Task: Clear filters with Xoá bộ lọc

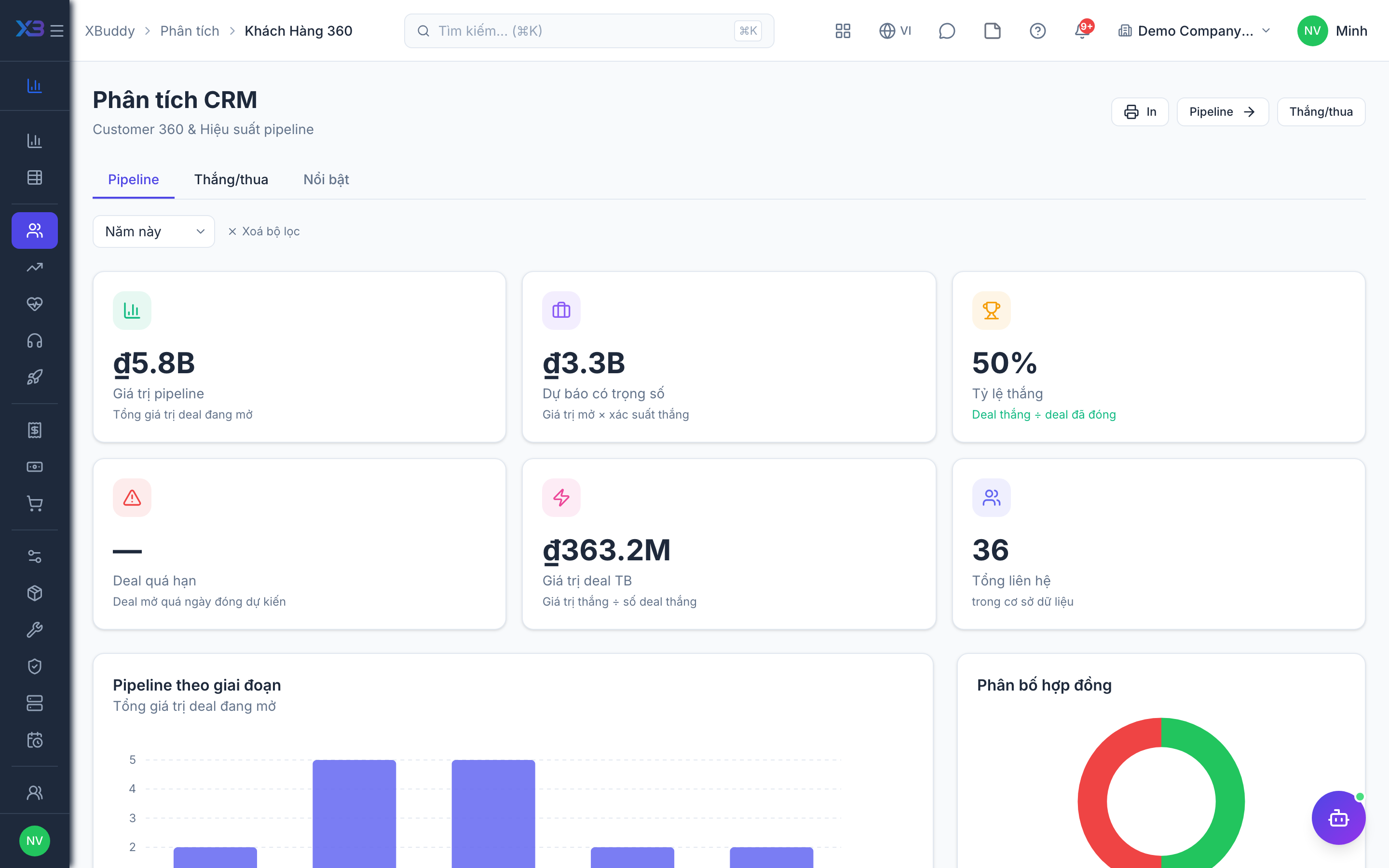Action: coord(264,231)
